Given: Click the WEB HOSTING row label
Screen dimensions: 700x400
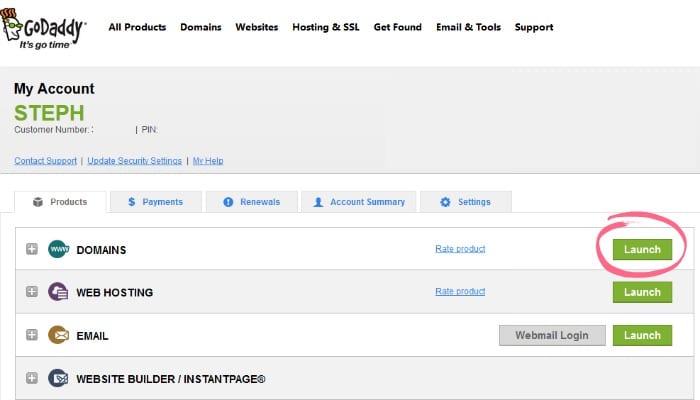Looking at the screenshot, I should [115, 292].
